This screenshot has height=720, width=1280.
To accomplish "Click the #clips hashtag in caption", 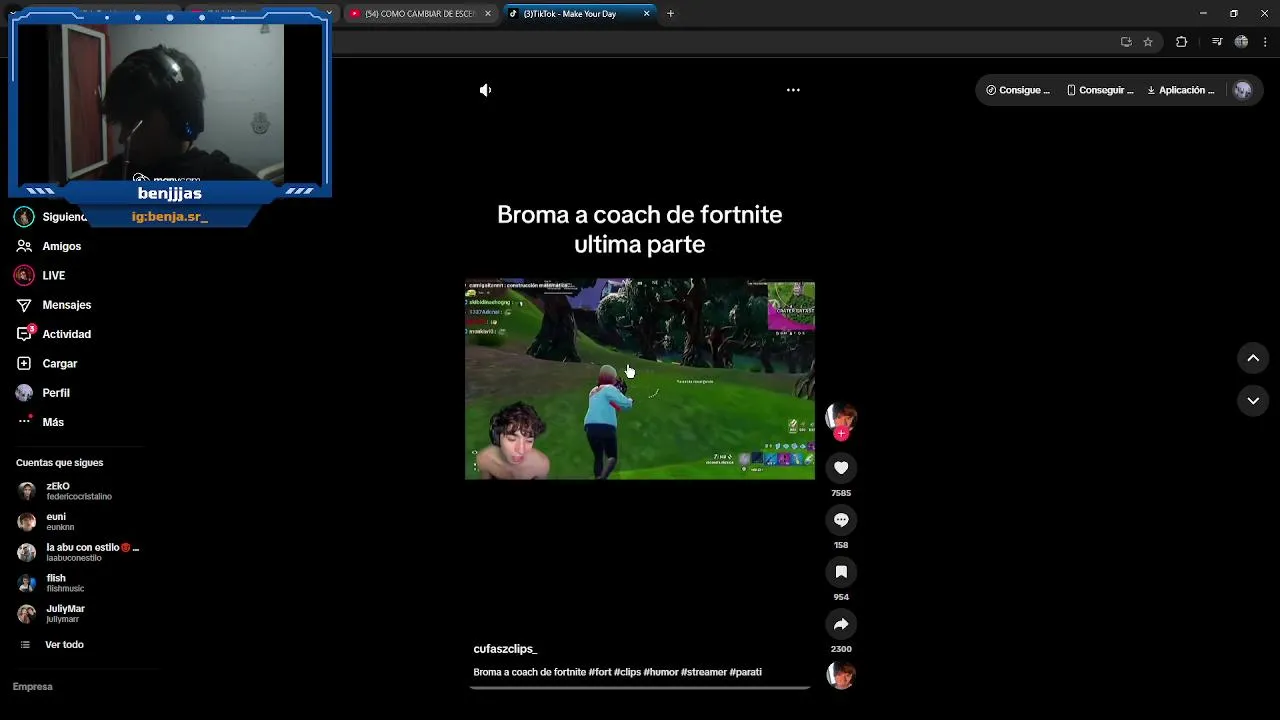I will tap(627, 672).
